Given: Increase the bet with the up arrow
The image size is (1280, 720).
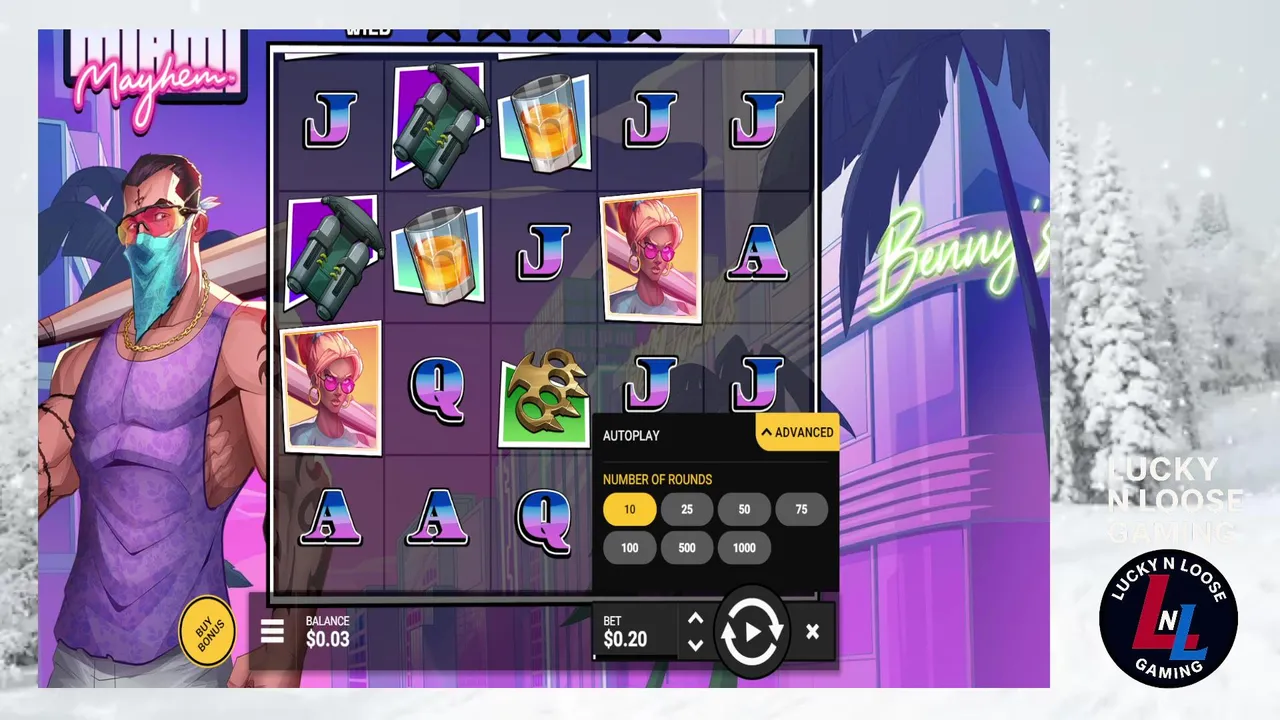Looking at the screenshot, I should point(696,619).
